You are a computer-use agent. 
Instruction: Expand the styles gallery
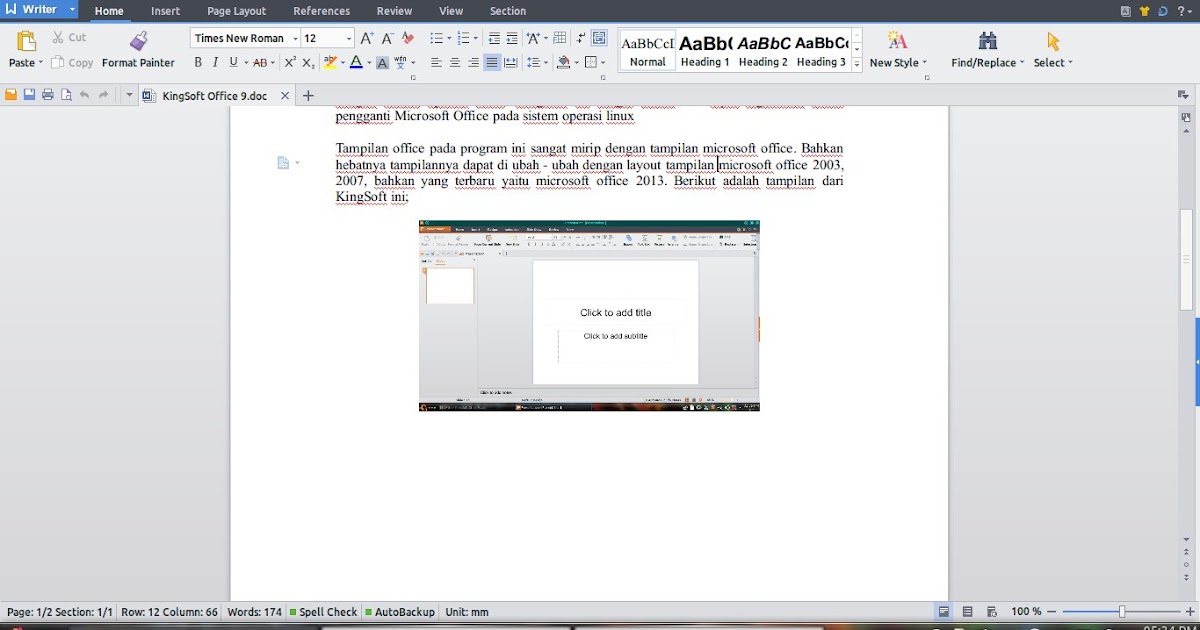857,64
